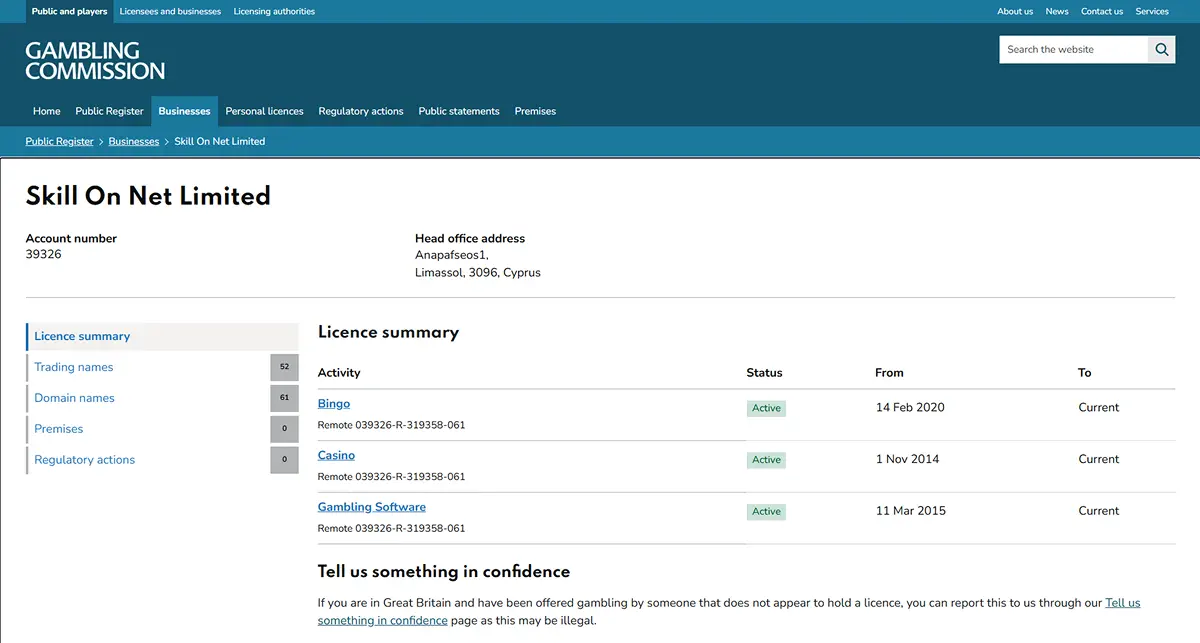Image resolution: width=1200 pixels, height=643 pixels.
Task: Open the Gambling Software activity link
Action: pyautogui.click(x=372, y=507)
